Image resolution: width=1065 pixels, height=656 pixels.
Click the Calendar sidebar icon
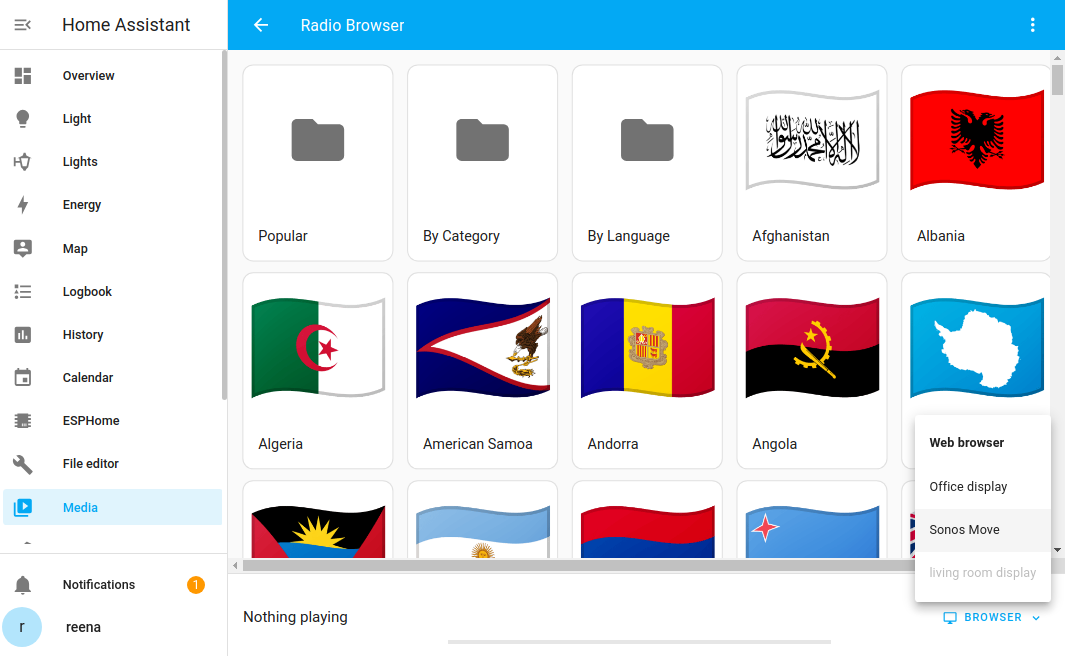click(x=22, y=377)
